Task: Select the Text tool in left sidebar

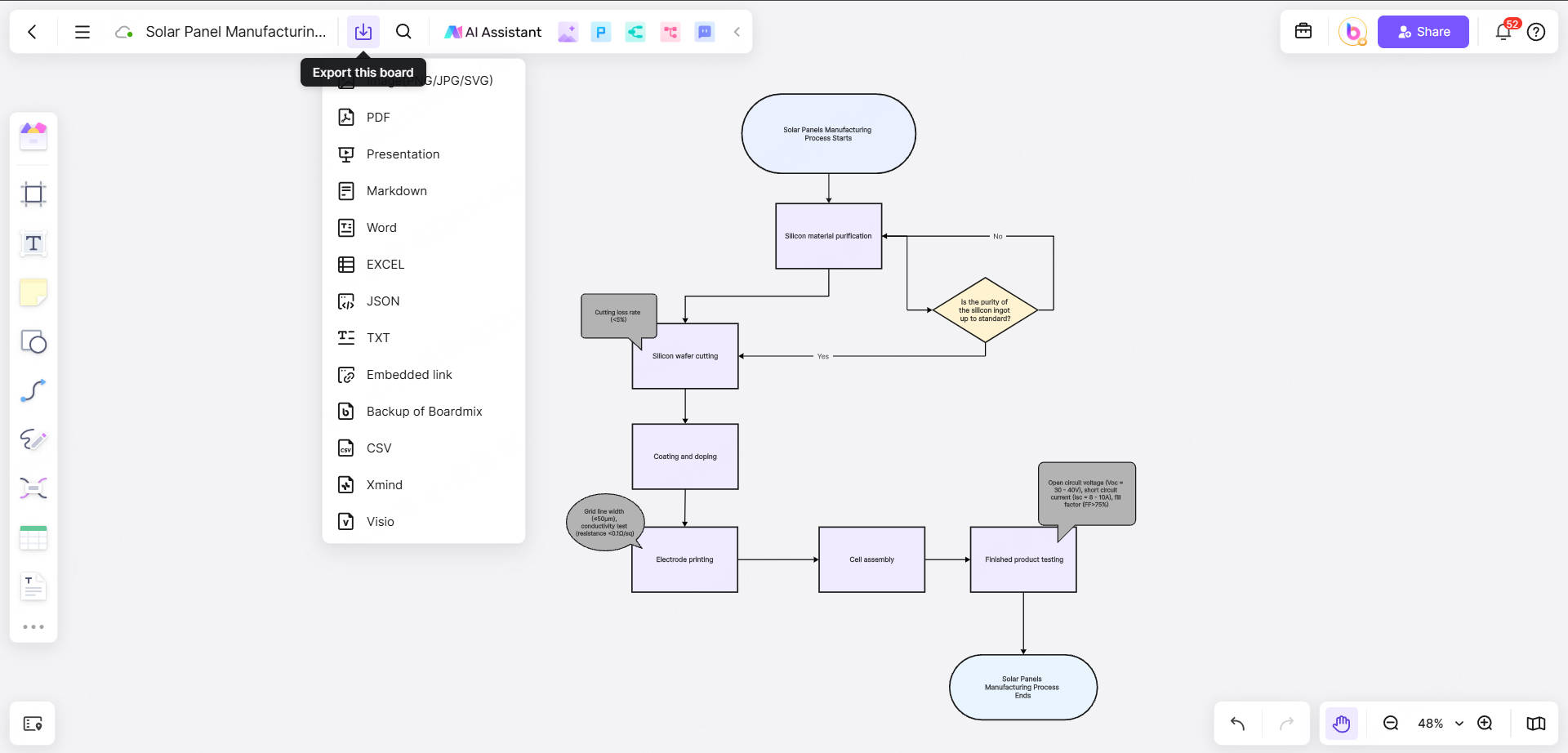Action: click(33, 243)
